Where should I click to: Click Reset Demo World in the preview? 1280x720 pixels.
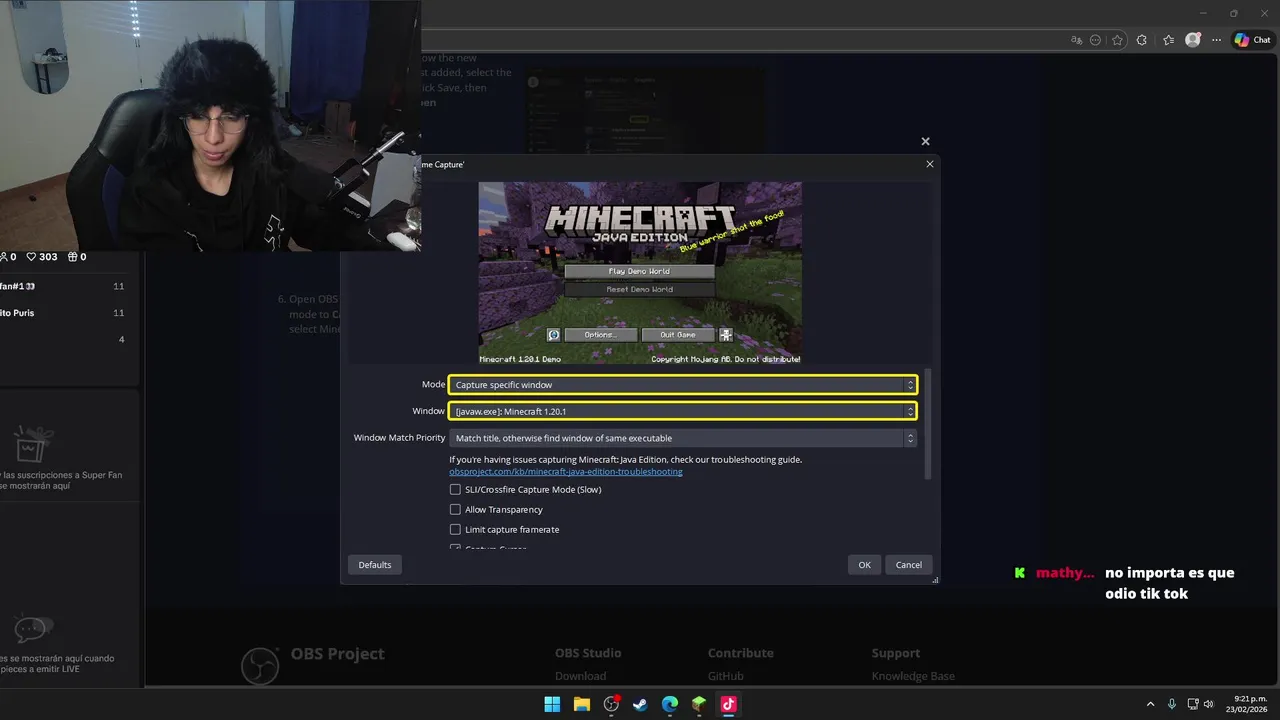(x=639, y=289)
